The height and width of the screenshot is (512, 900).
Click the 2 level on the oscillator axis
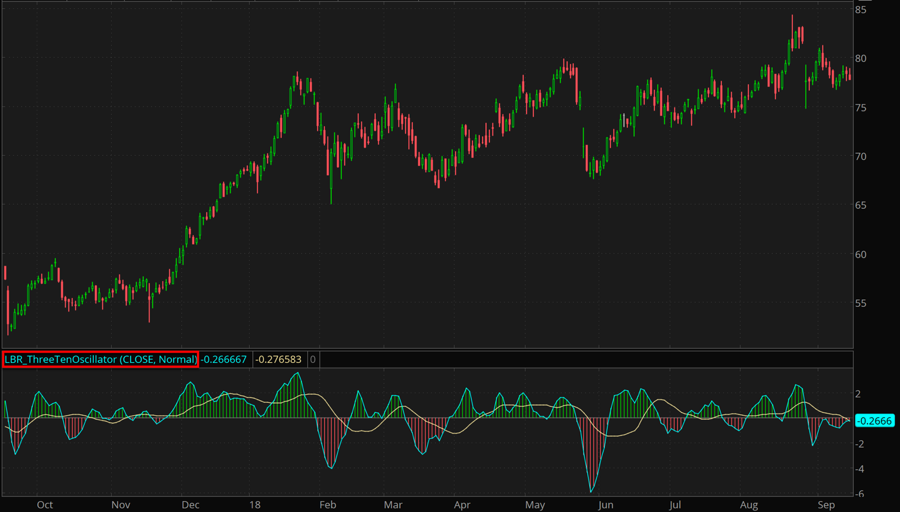point(860,394)
